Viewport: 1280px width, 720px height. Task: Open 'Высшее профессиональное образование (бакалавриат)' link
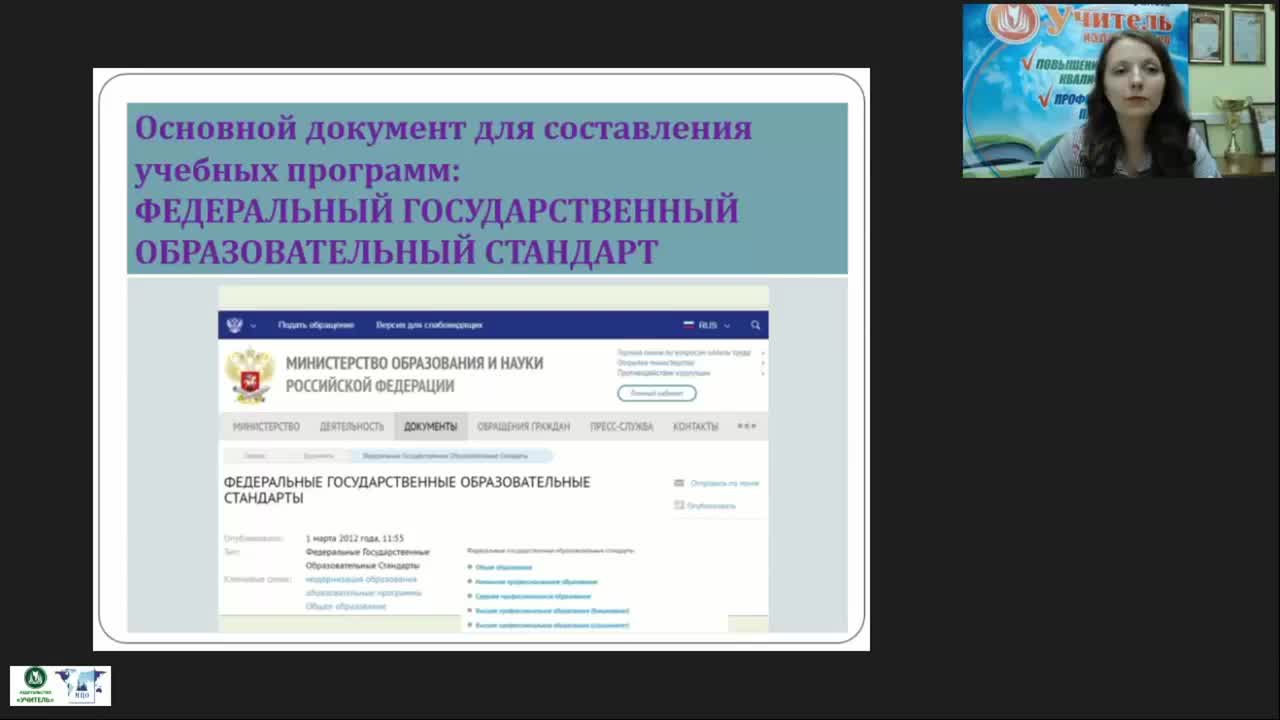click(552, 610)
